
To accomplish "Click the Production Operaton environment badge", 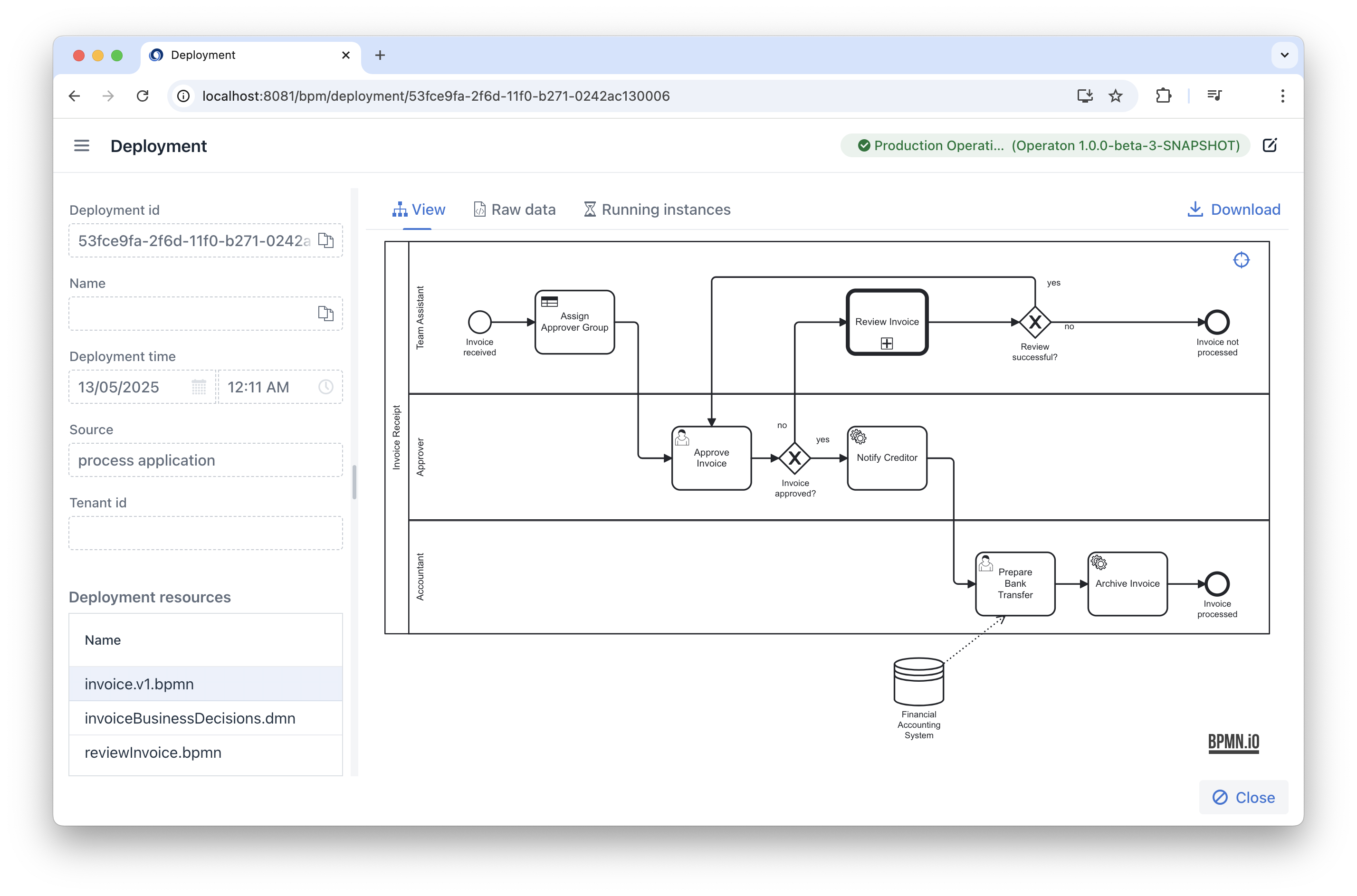I will pos(1045,145).
